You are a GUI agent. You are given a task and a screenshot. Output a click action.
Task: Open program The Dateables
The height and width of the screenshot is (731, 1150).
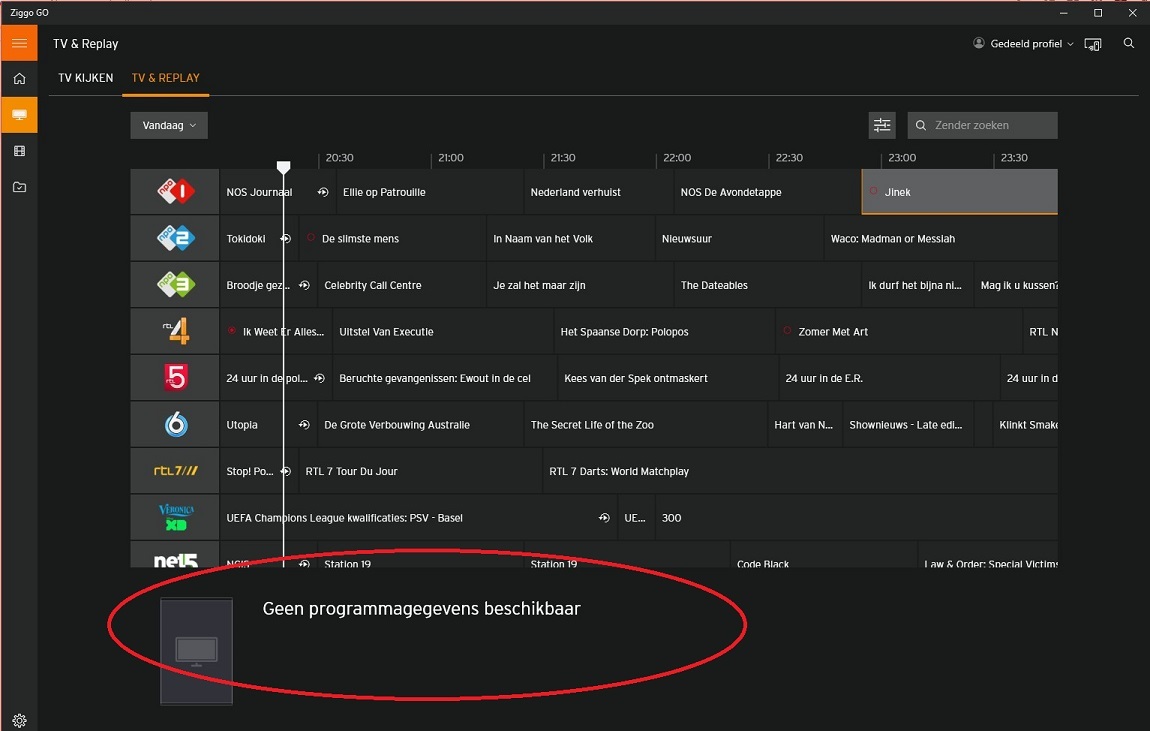(x=767, y=284)
